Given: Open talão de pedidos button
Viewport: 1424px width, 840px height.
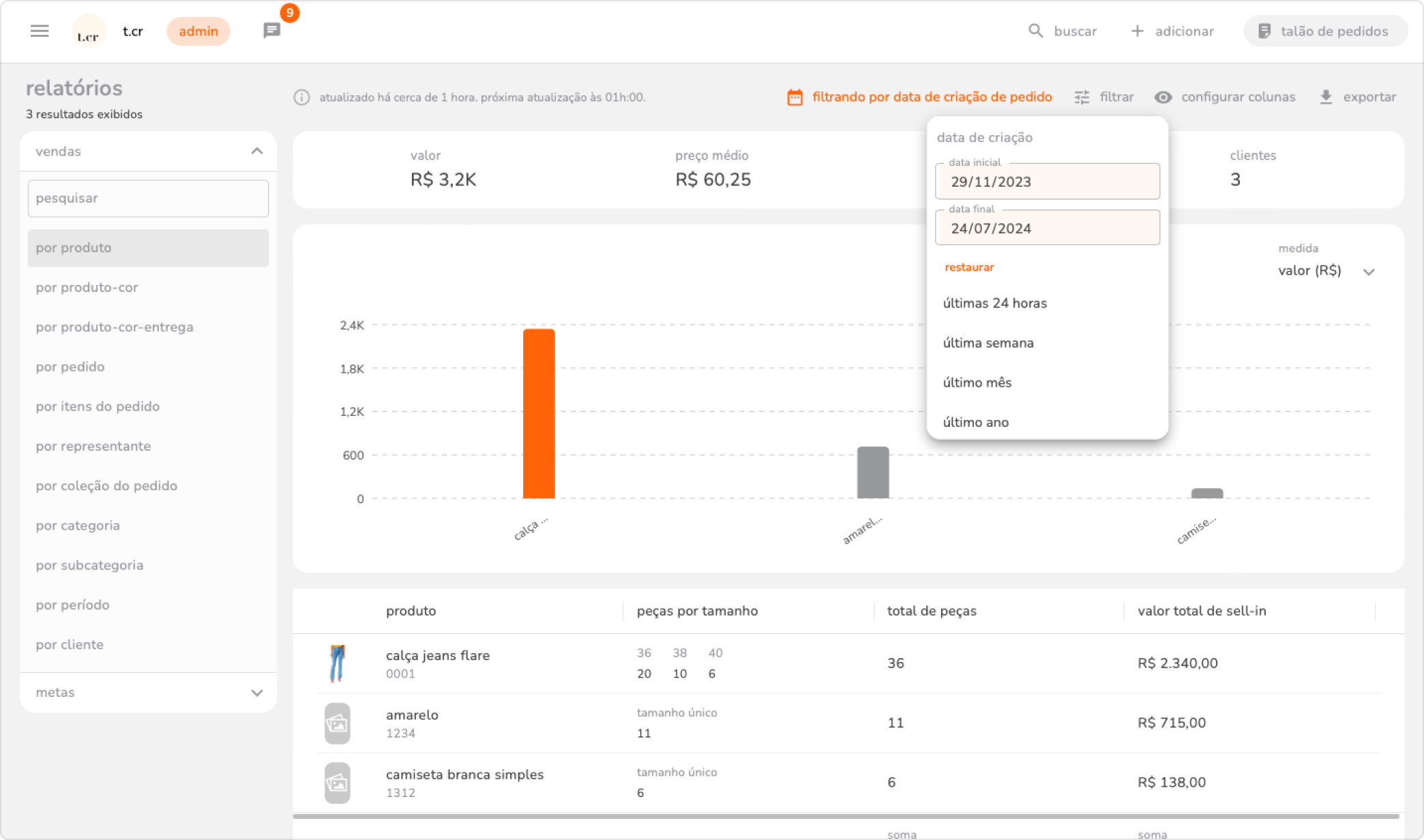Looking at the screenshot, I should pyautogui.click(x=1324, y=31).
